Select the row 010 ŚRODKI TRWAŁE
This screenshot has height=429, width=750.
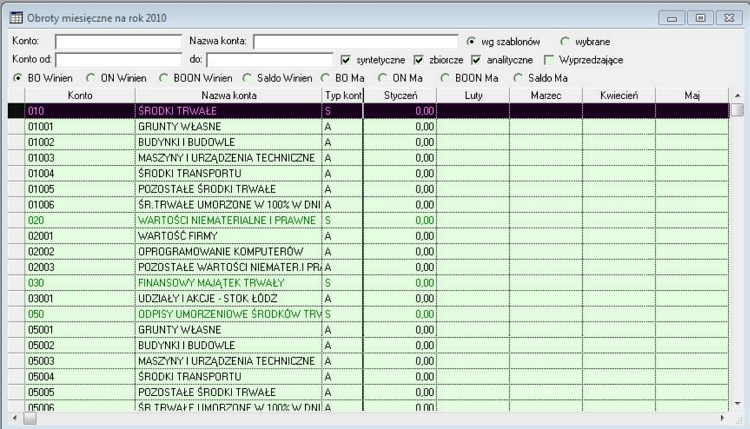[x=368, y=111]
